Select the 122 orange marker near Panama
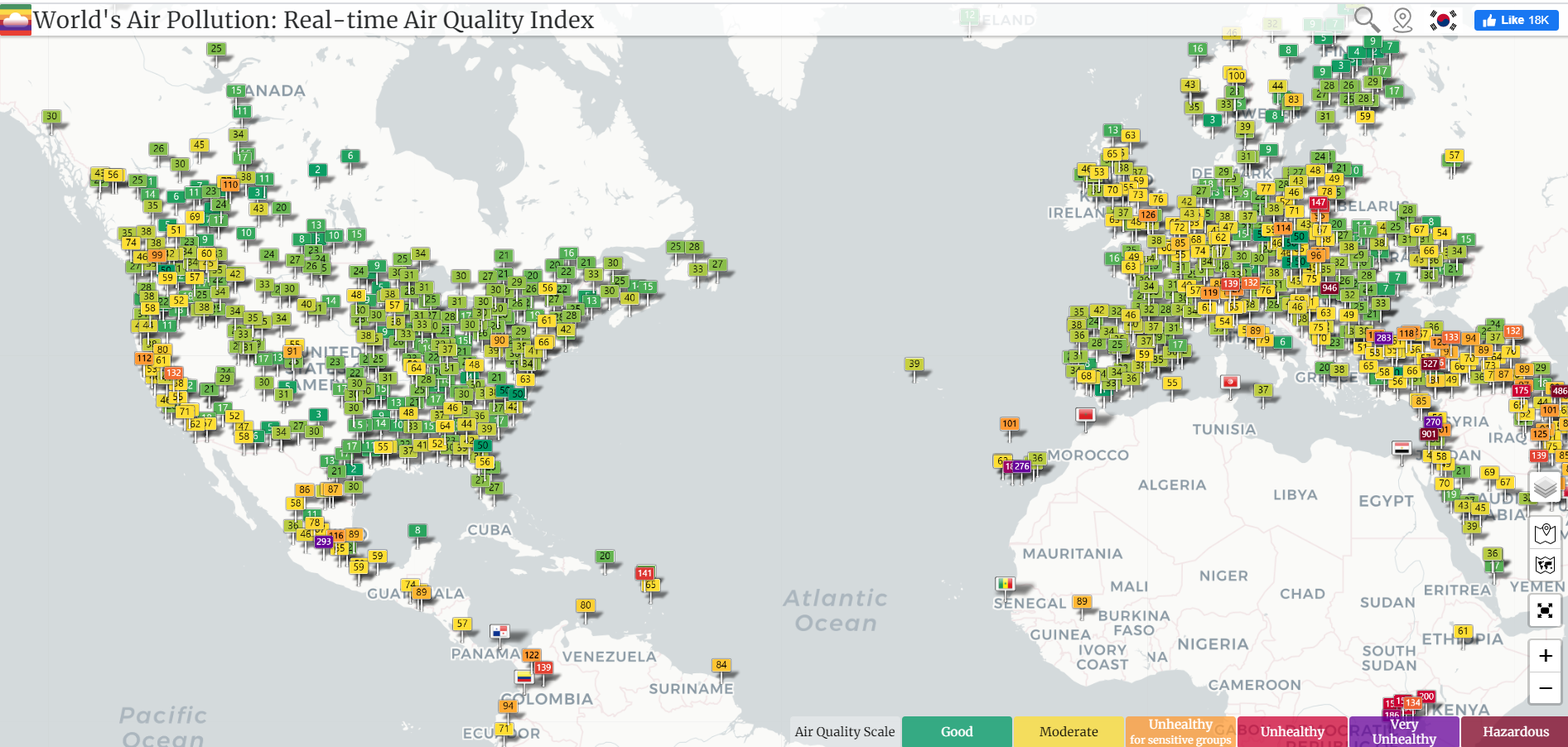 [x=531, y=654]
